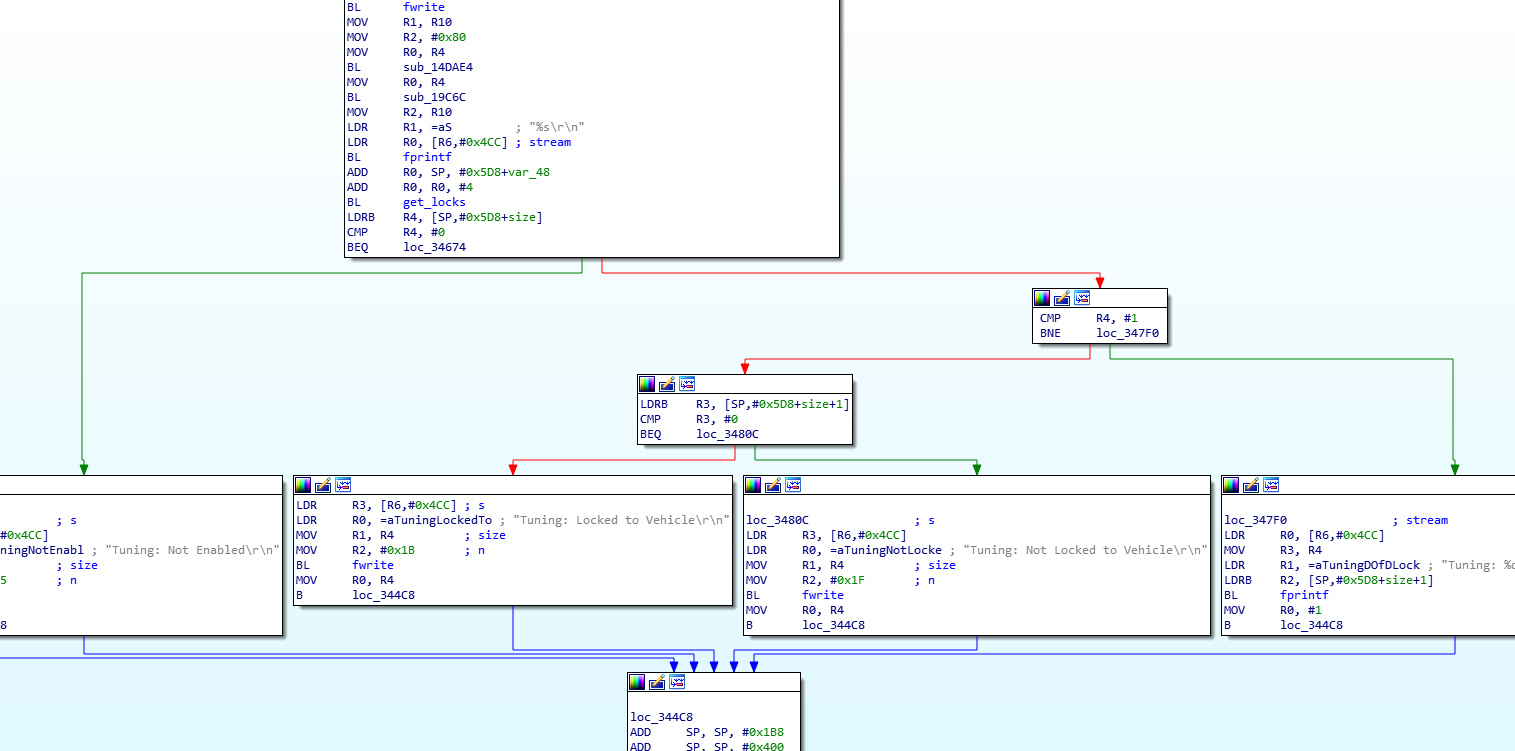
Task: Click the pencil icon on the loc_3480C block
Action: [x=773, y=485]
